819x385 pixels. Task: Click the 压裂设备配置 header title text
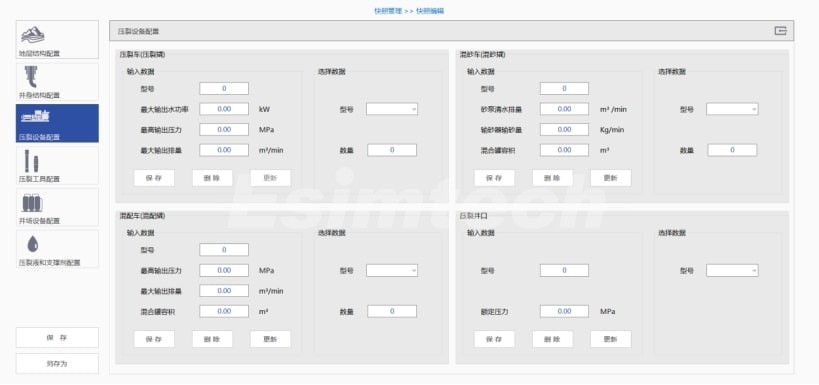[x=138, y=31]
